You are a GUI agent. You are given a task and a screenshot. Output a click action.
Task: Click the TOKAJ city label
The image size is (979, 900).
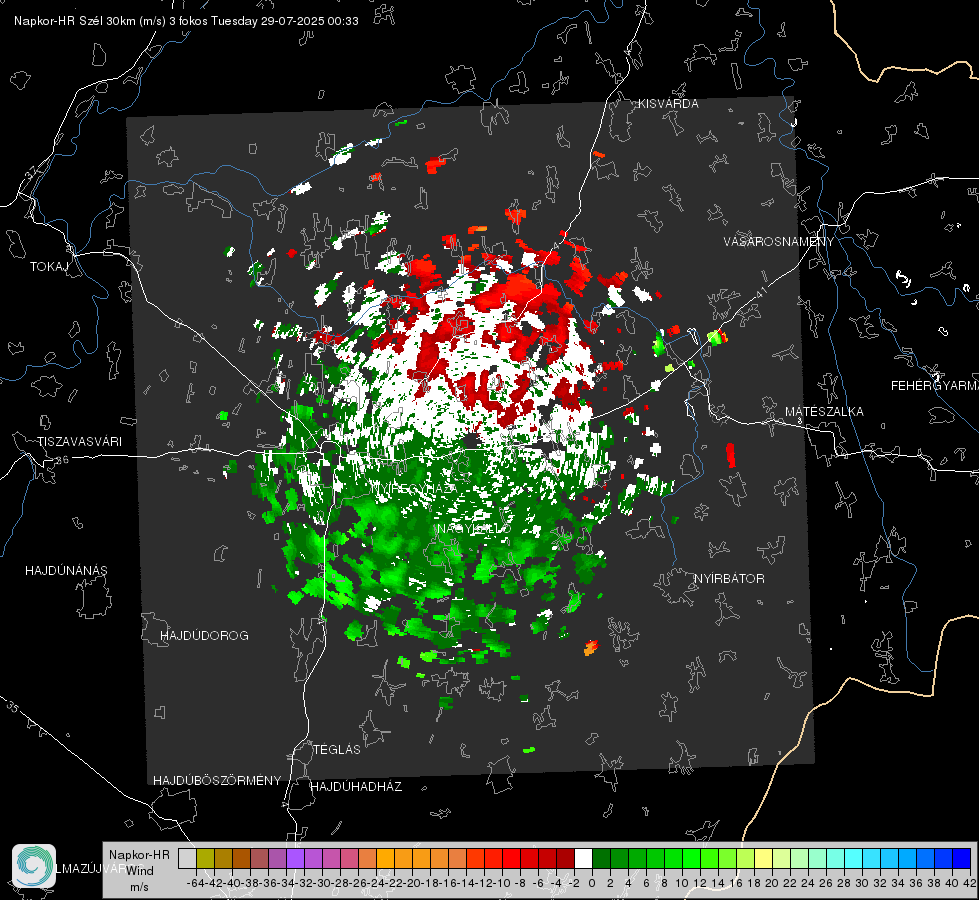coord(49,267)
